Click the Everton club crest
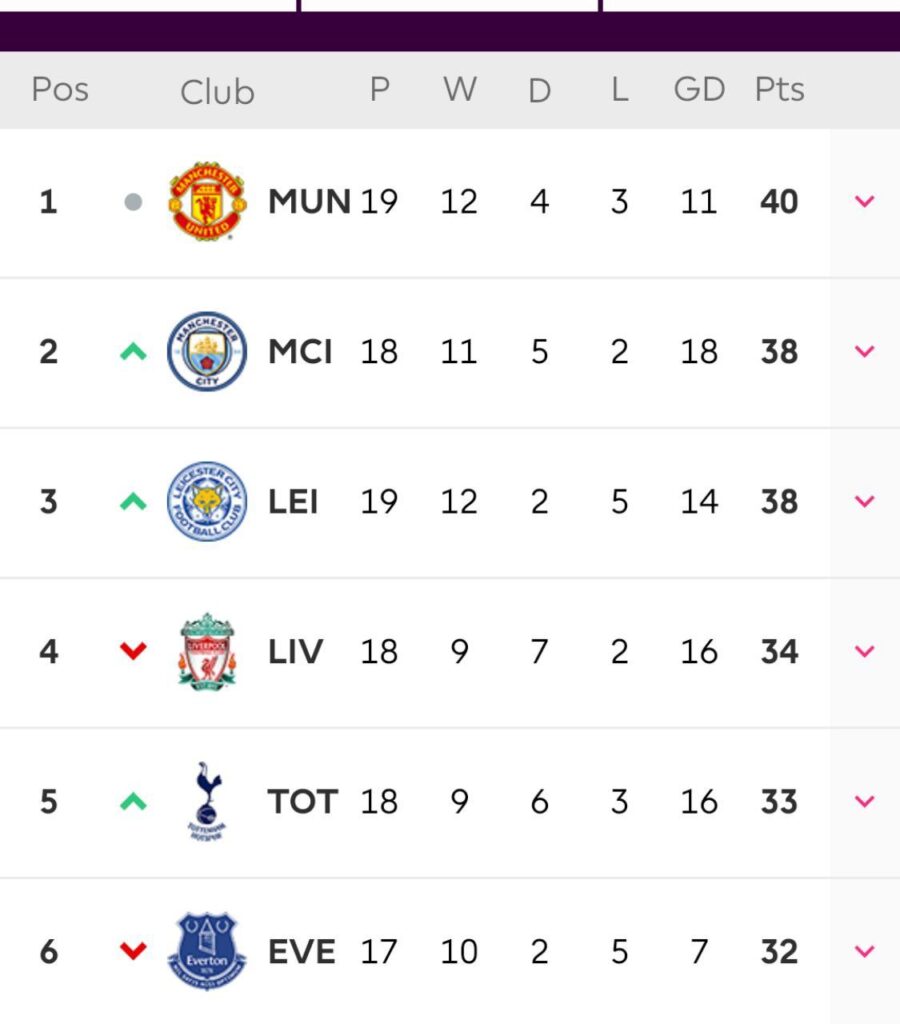The width and height of the screenshot is (900, 1024). click(x=207, y=952)
